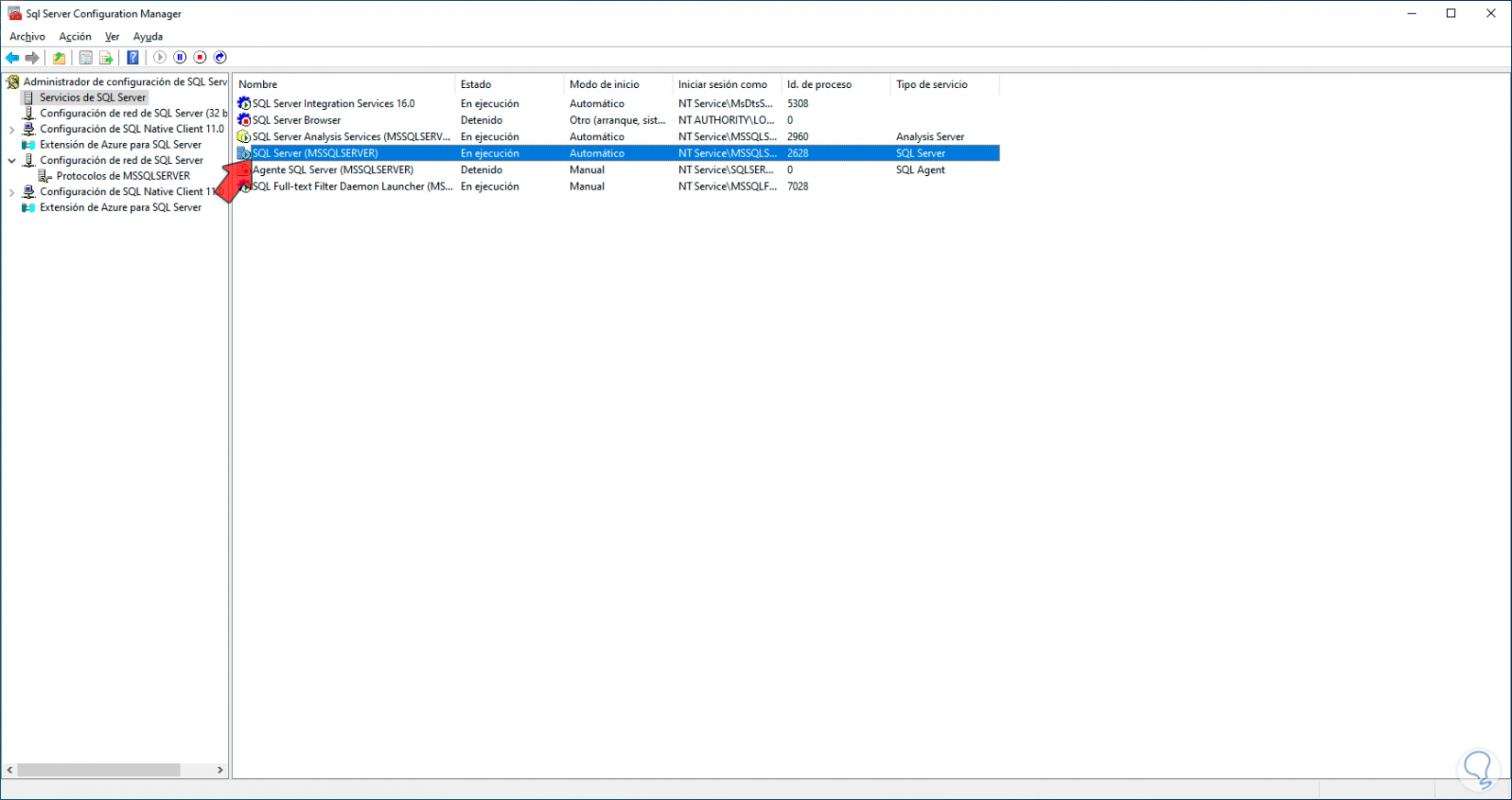1512x800 pixels.
Task: Click the blue Help question mark icon
Action: tap(133, 58)
